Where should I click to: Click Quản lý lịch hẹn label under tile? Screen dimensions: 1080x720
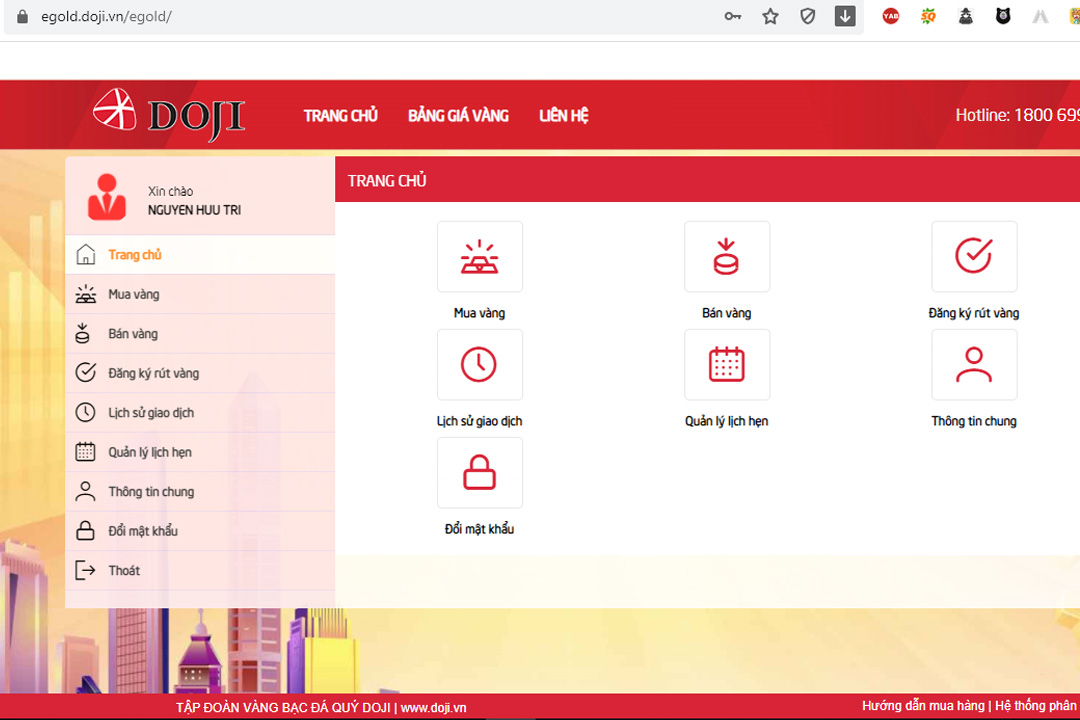click(x=726, y=421)
